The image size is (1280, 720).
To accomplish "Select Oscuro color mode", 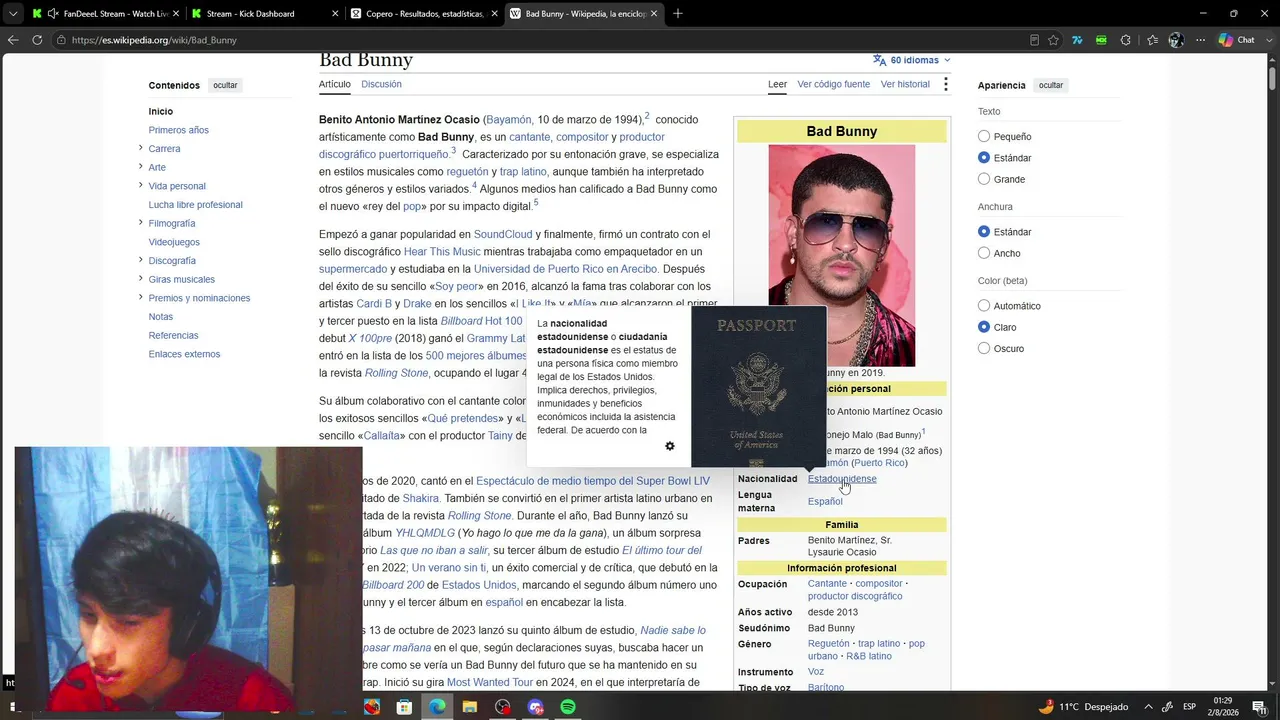I will (984, 348).
